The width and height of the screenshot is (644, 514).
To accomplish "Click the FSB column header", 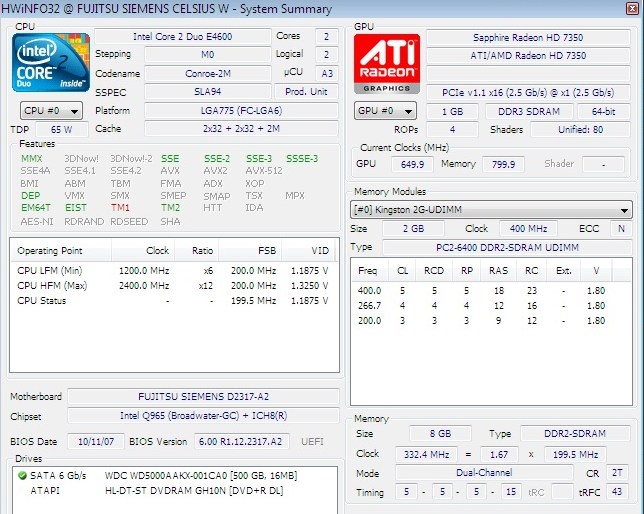I will [x=250, y=251].
